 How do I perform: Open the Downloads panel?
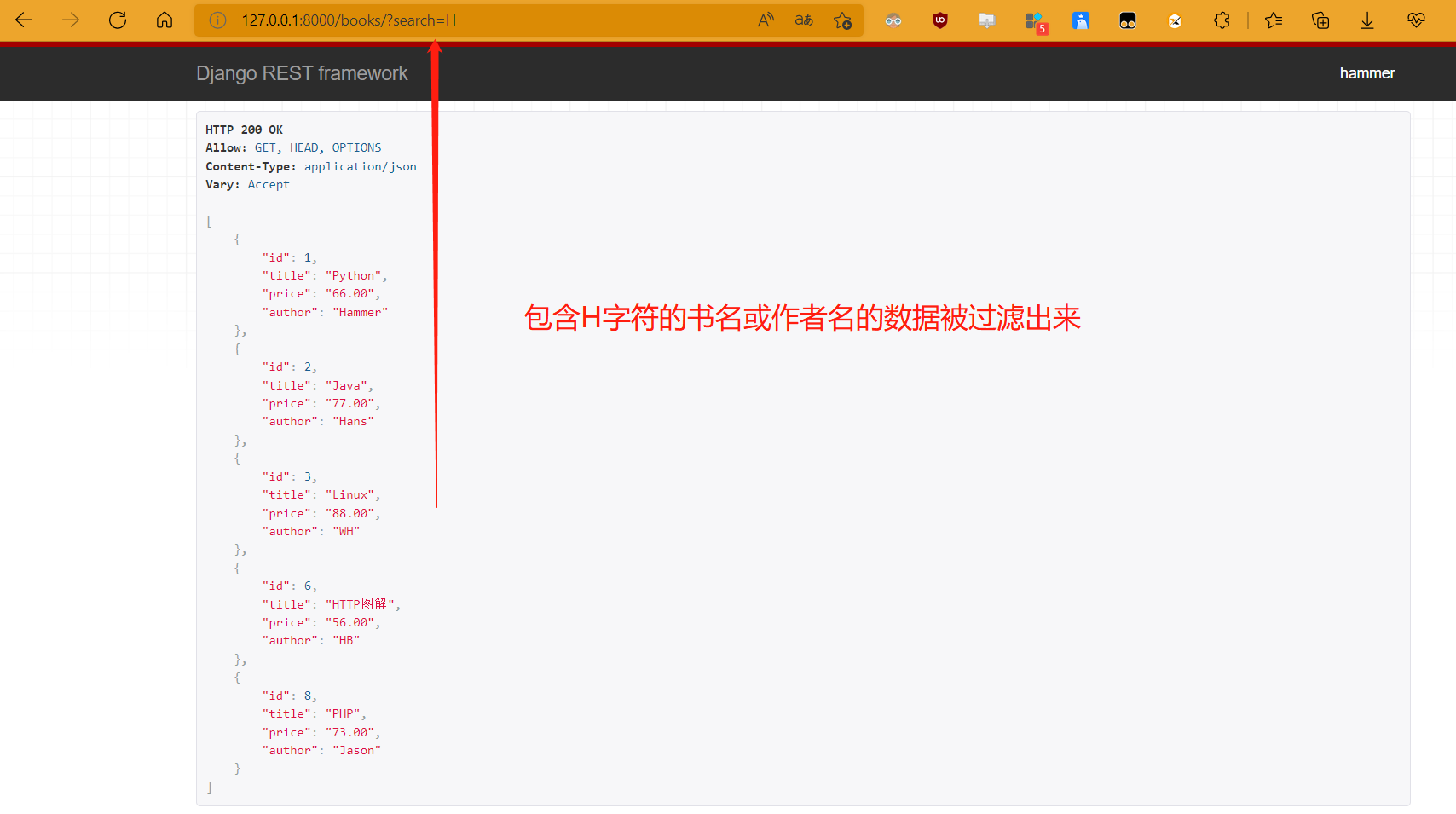pyautogui.click(x=1367, y=20)
